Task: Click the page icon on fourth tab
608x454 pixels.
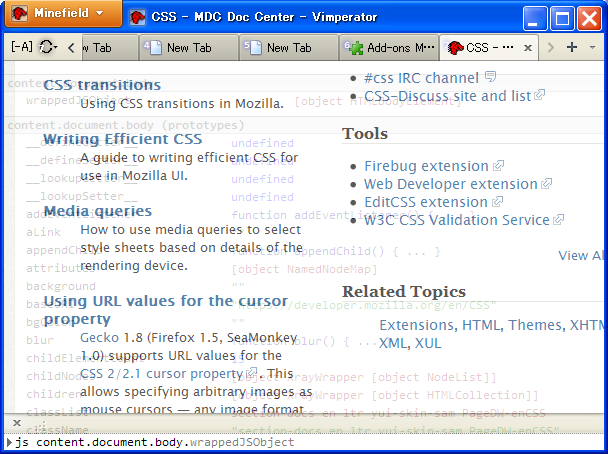Action: pyautogui.click(x=155, y=48)
